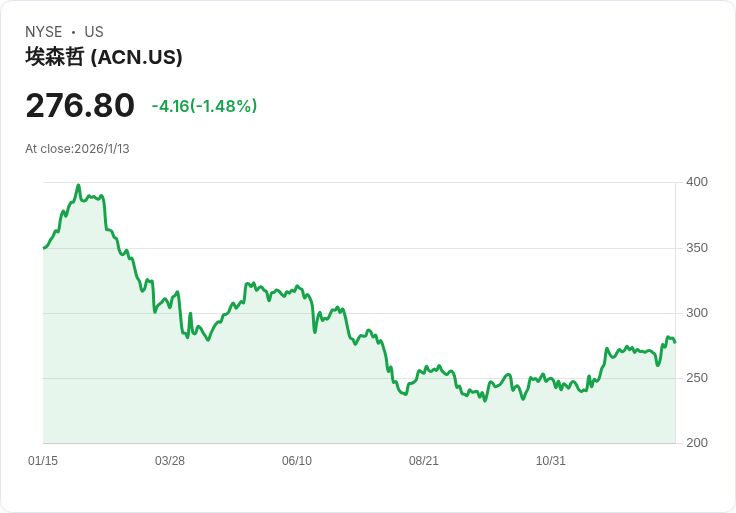Click the At close 2026/1/13 timestamp

[77, 149]
